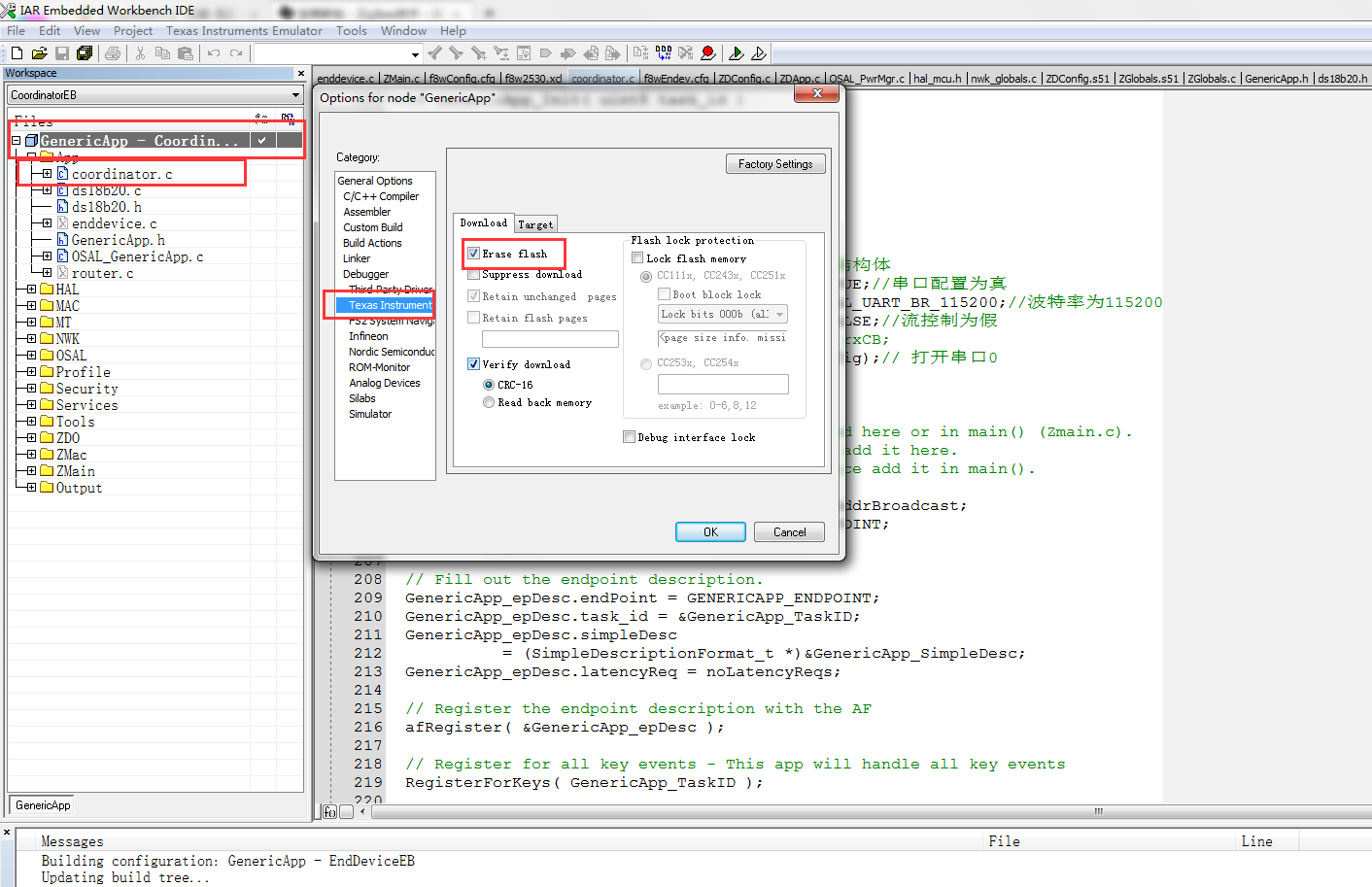Switch to the Target tab in options
The height and width of the screenshot is (887, 1372).
tap(535, 224)
